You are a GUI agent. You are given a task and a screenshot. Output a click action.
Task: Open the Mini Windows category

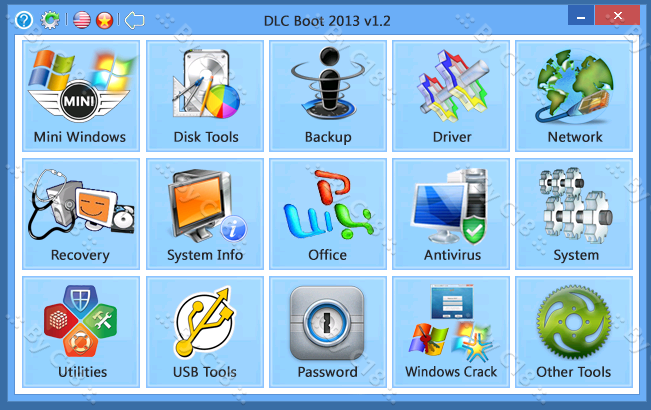[x=81, y=96]
